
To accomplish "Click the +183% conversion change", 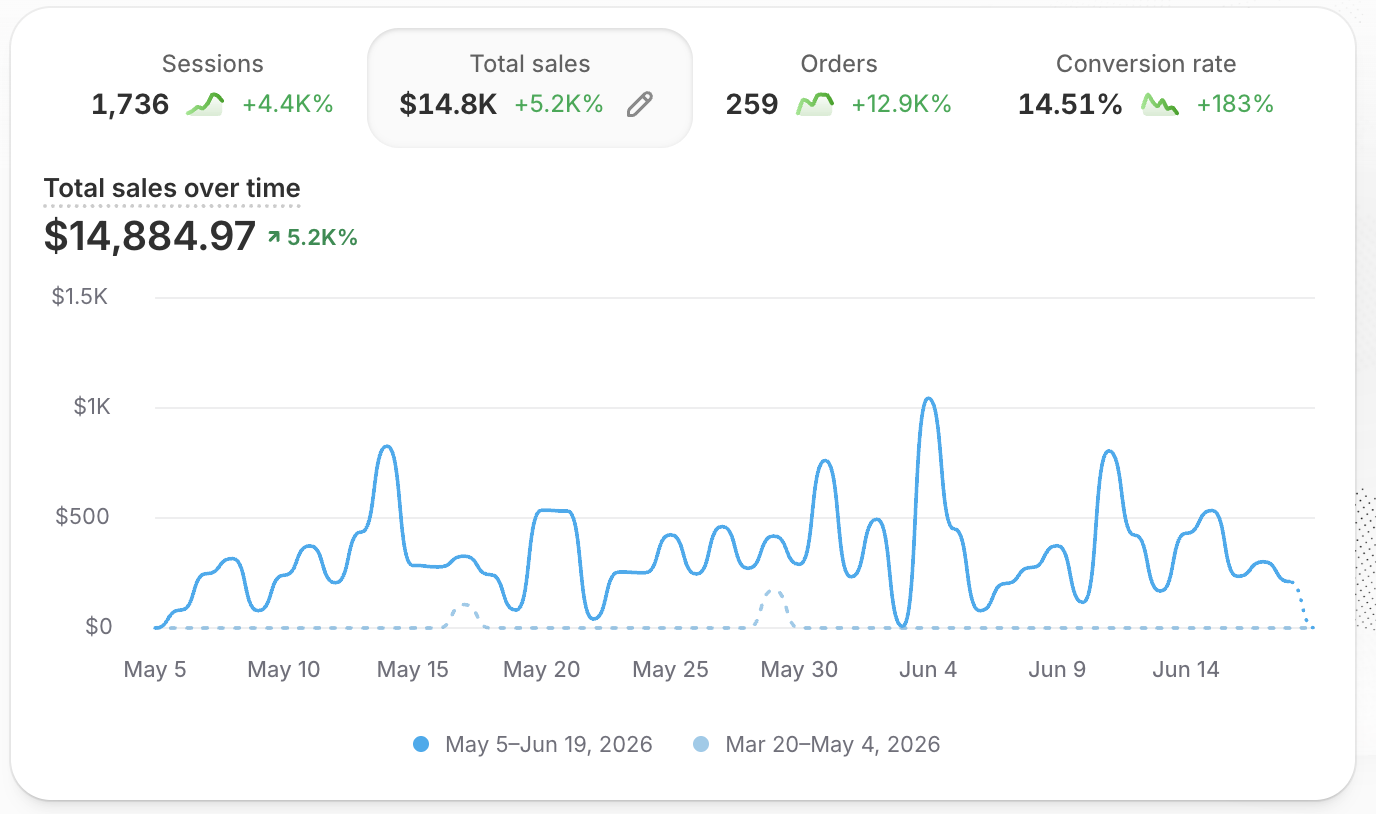I will click(x=1235, y=104).
